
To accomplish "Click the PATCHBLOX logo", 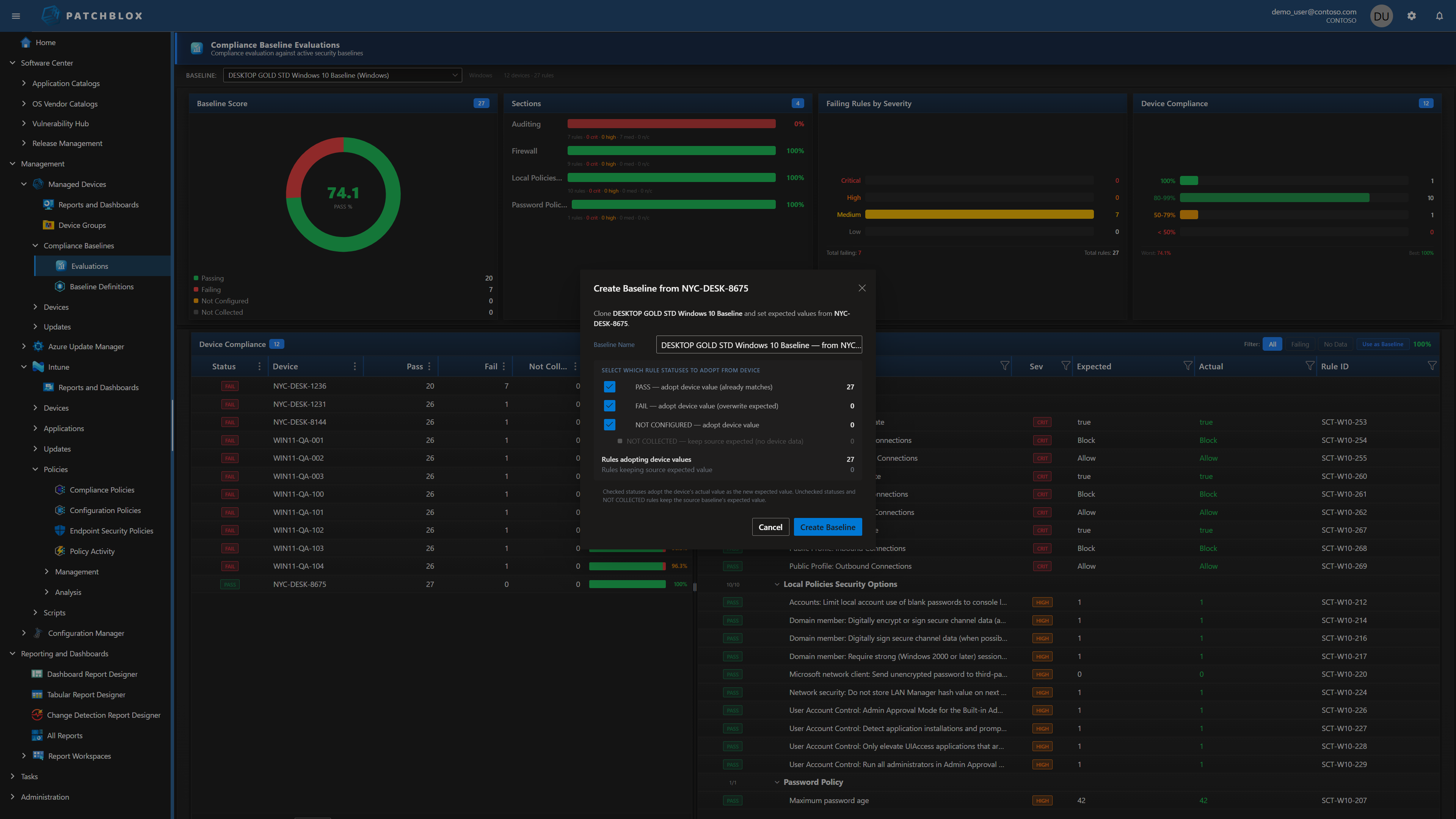I will (x=91, y=15).
